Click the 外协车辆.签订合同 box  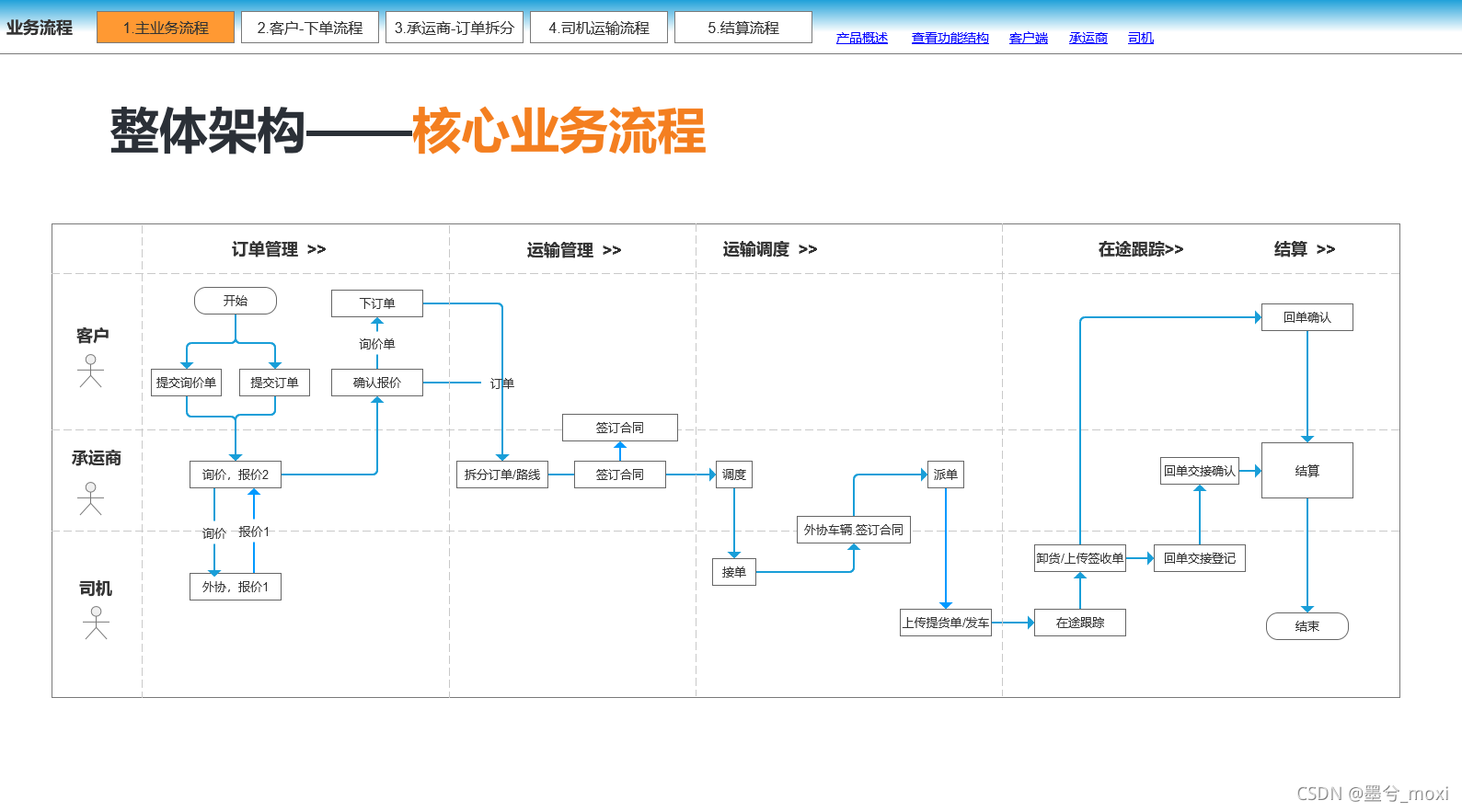click(x=854, y=530)
